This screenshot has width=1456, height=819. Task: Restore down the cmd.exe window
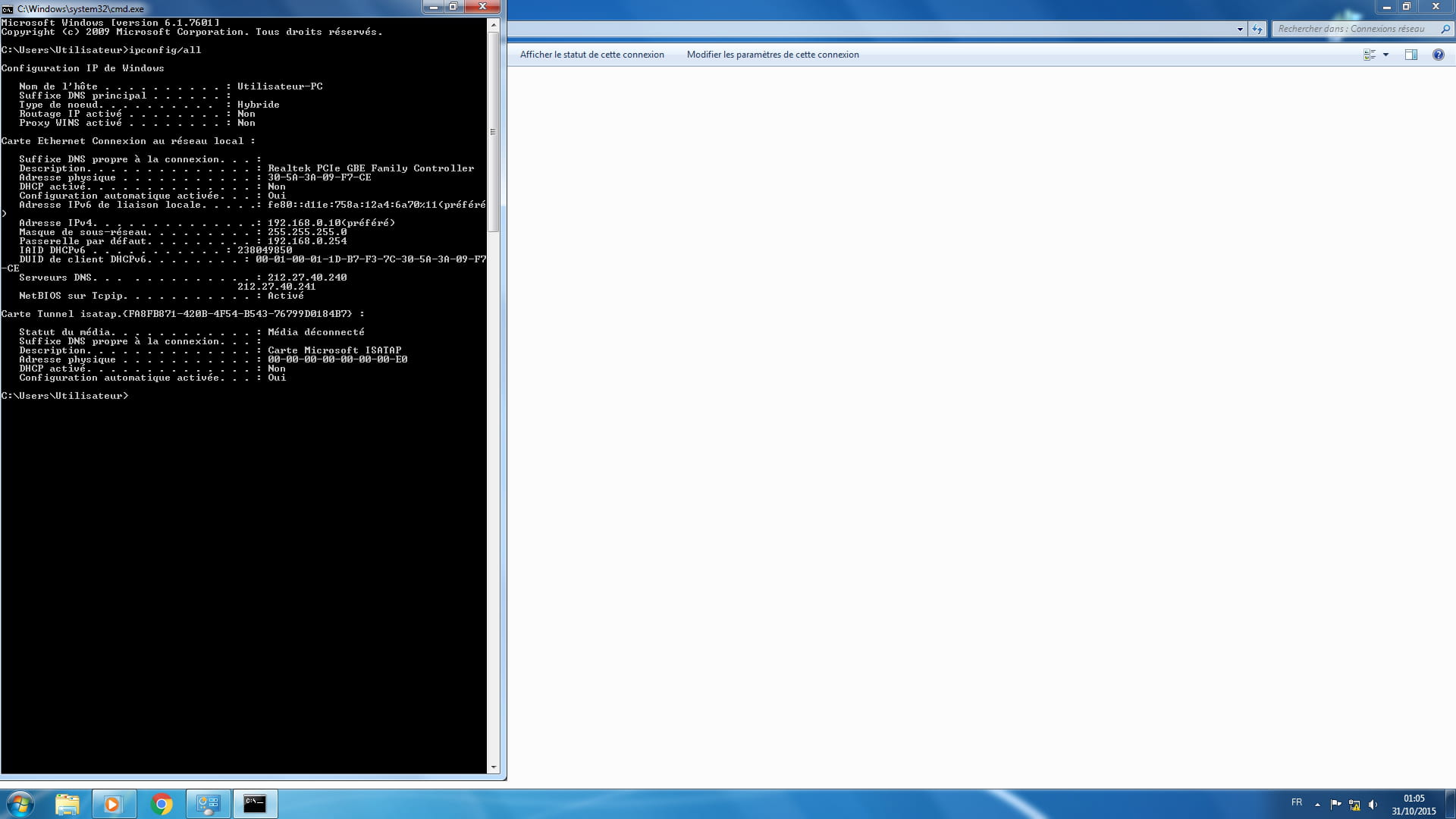coord(453,7)
